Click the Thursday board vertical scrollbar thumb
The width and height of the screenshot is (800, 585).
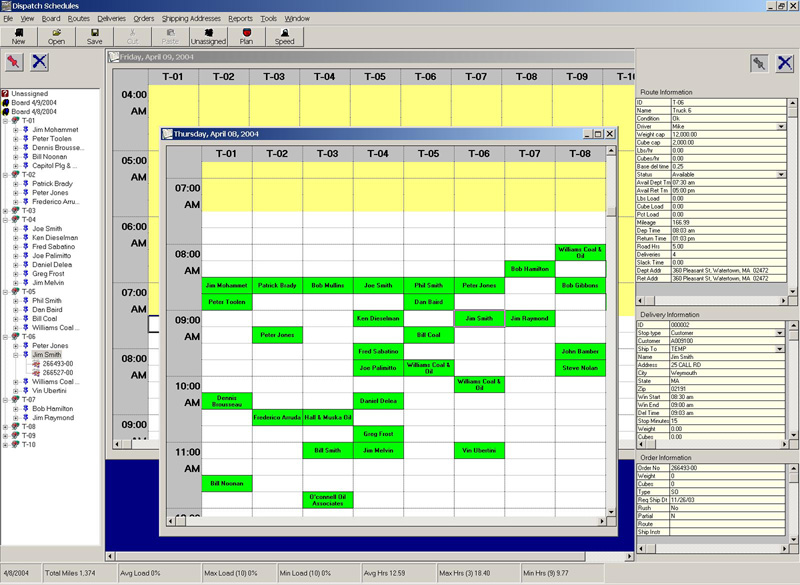pos(611,212)
